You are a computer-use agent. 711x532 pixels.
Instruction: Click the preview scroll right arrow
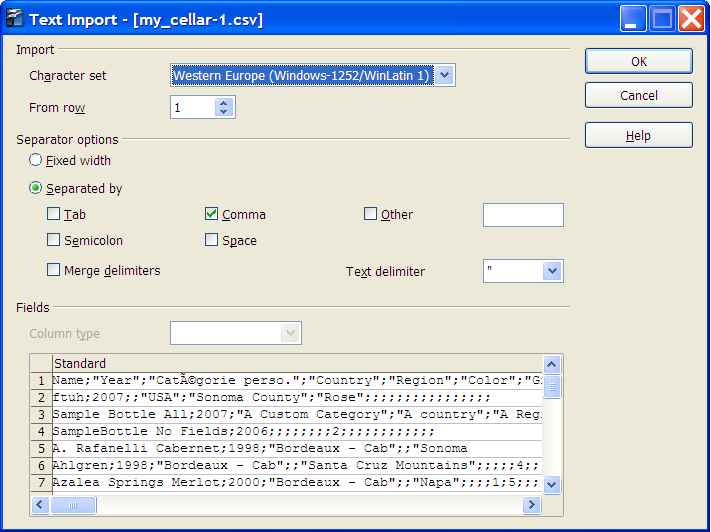(531, 505)
